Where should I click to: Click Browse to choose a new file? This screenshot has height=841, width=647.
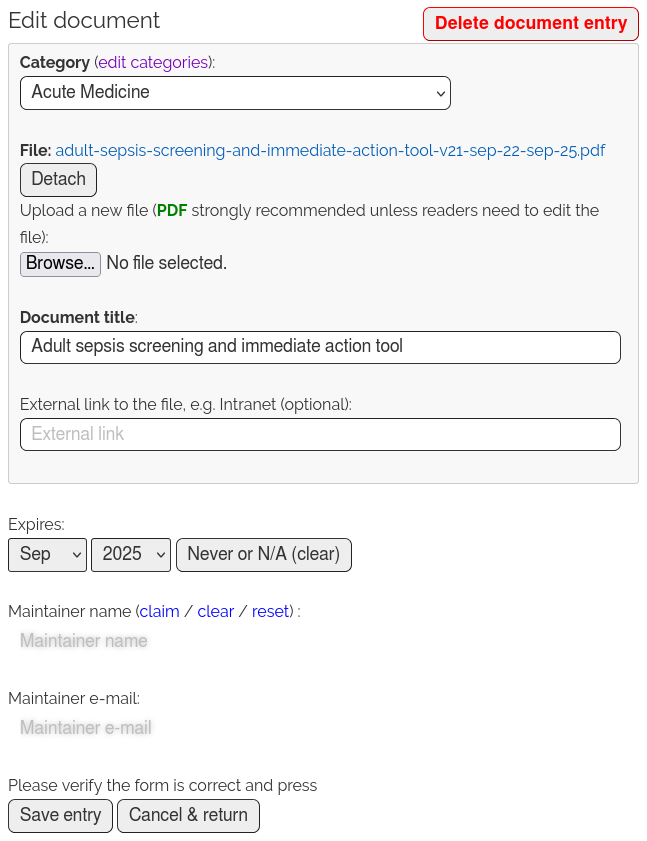tap(60, 264)
